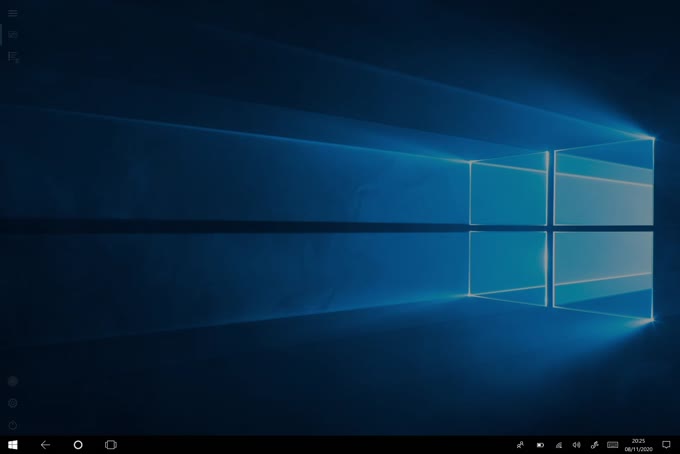Open Task View in taskbar
The image size is (680, 454).
111,444
